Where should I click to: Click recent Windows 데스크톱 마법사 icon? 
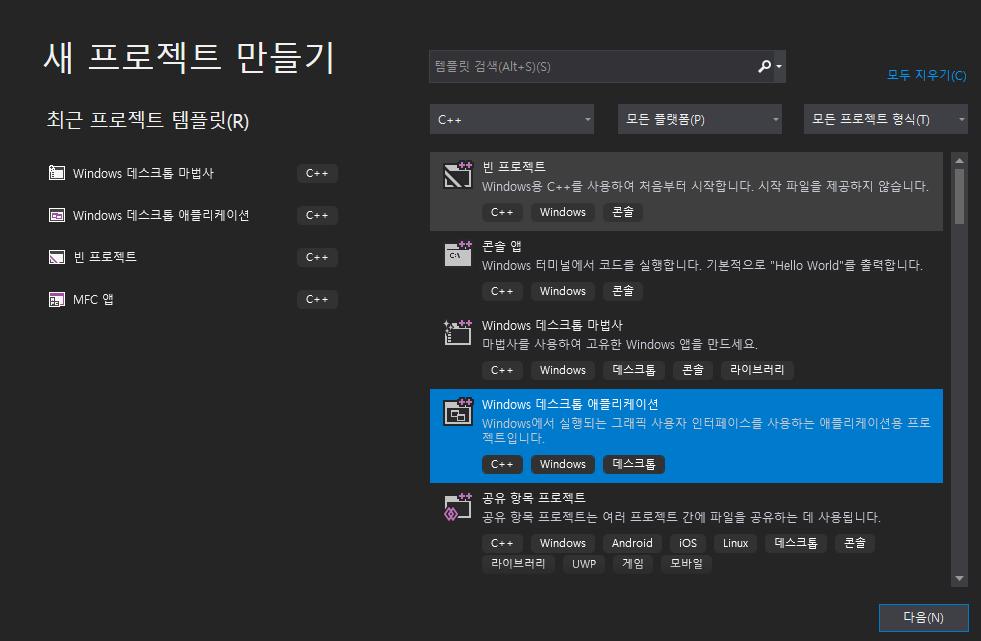pyautogui.click(x=57, y=173)
